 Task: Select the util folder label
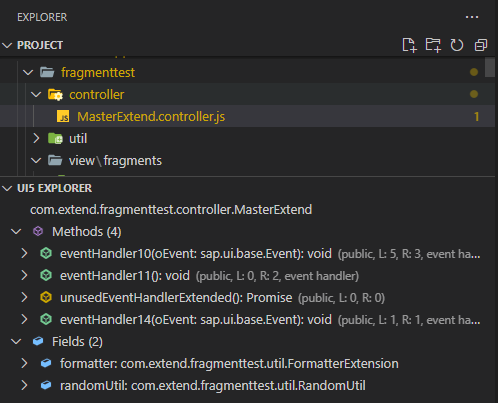point(78,138)
